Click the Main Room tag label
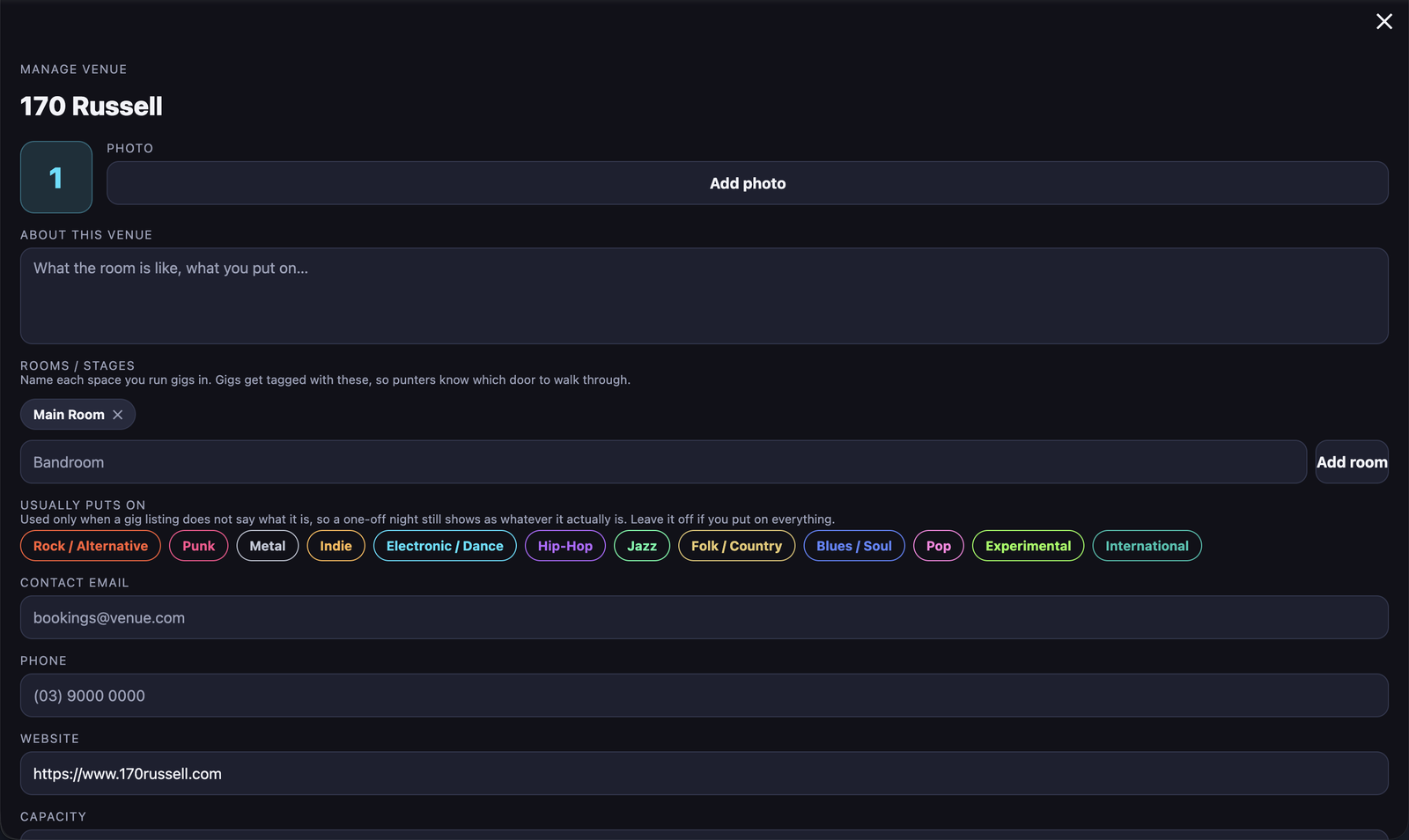The width and height of the screenshot is (1409, 840). pyautogui.click(x=69, y=415)
